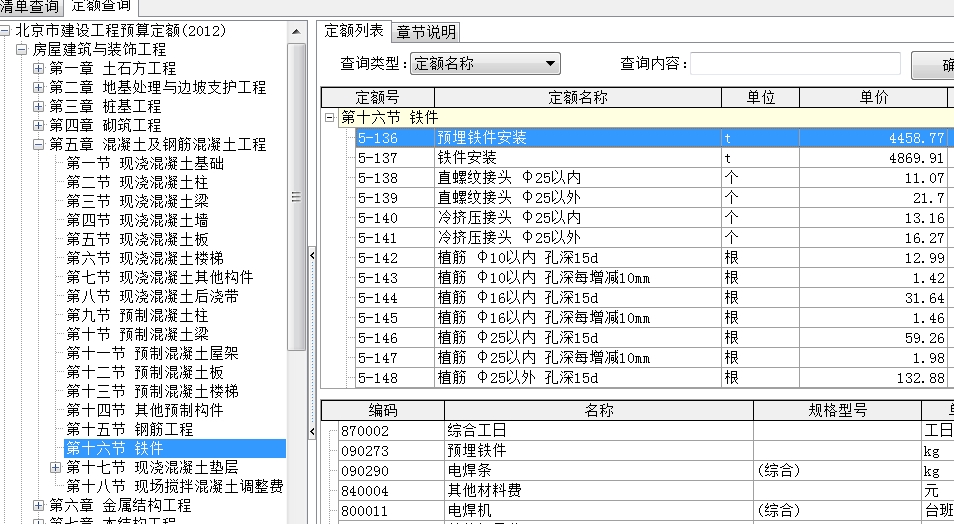Select 第七节 现浇混凝土其他构件
Image resolution: width=954 pixels, height=524 pixels.
tap(159, 278)
